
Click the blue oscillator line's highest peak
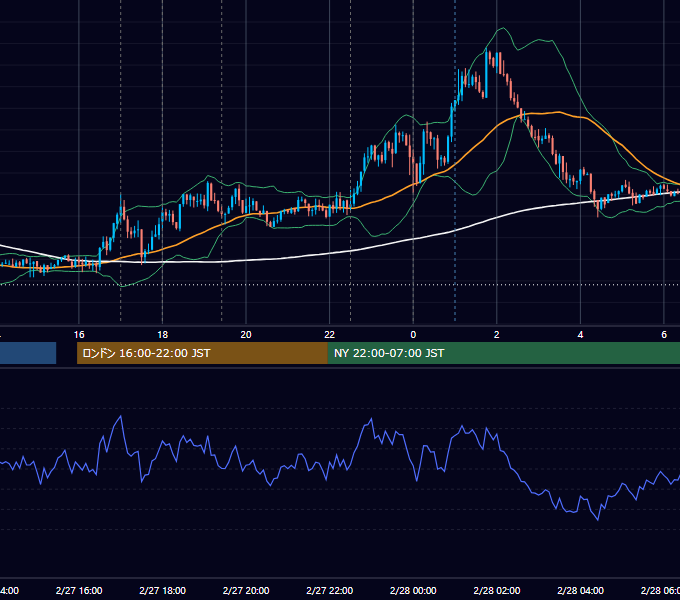click(121, 416)
